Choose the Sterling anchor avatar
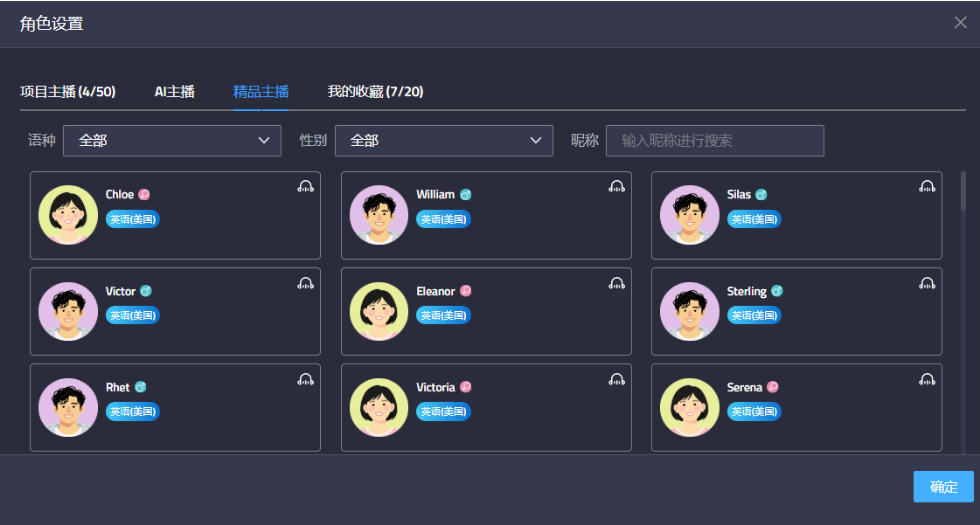The width and height of the screenshot is (980, 525). point(689,311)
